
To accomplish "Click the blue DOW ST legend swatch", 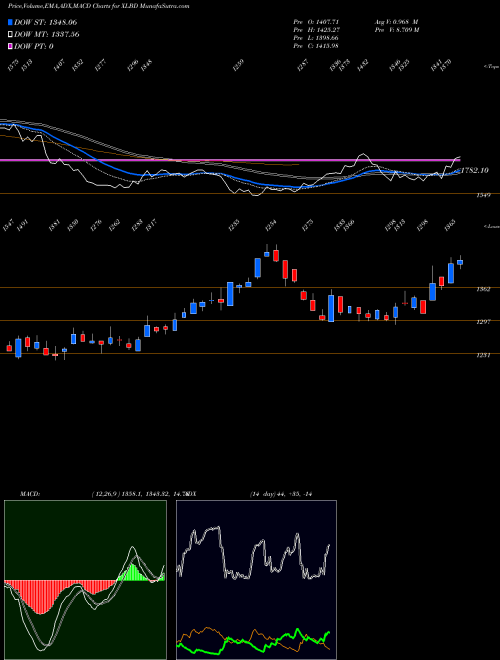I will (10, 22).
